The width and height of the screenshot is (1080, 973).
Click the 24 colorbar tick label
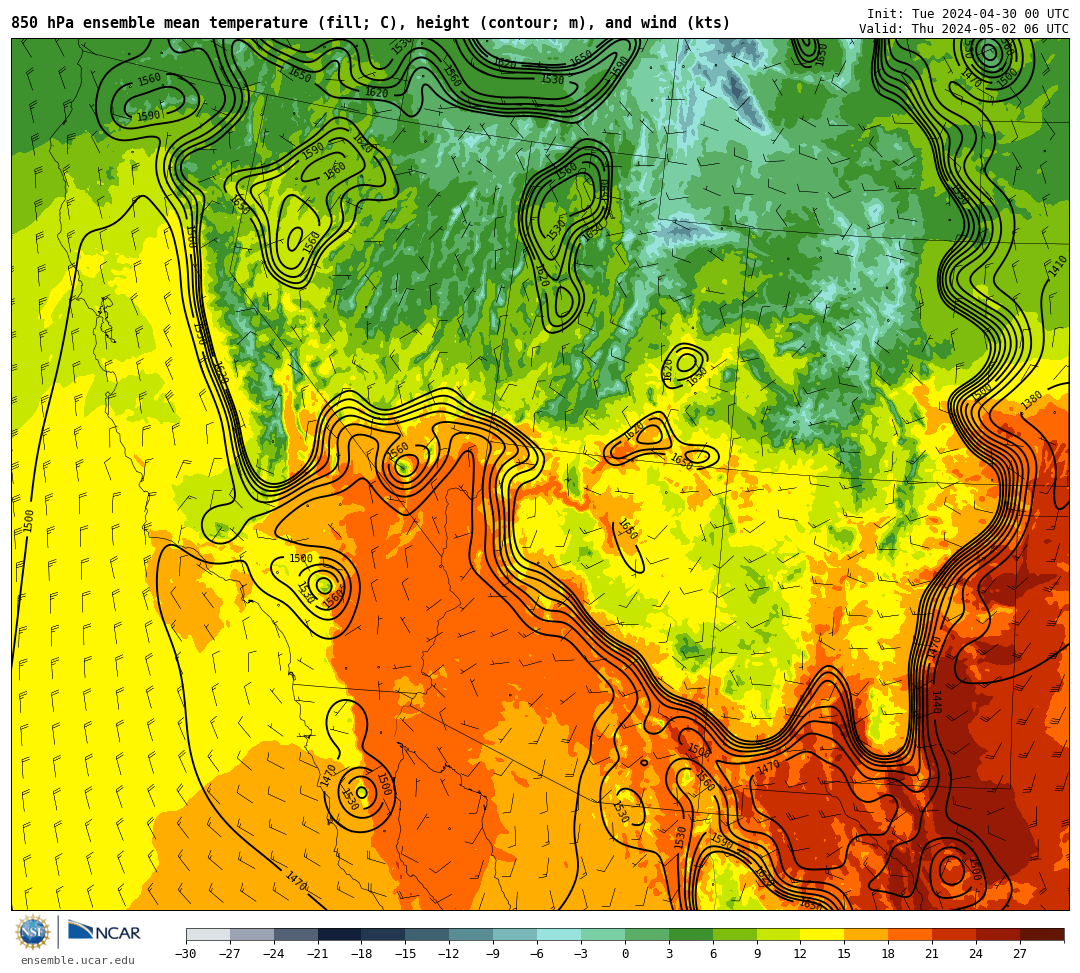976,954
